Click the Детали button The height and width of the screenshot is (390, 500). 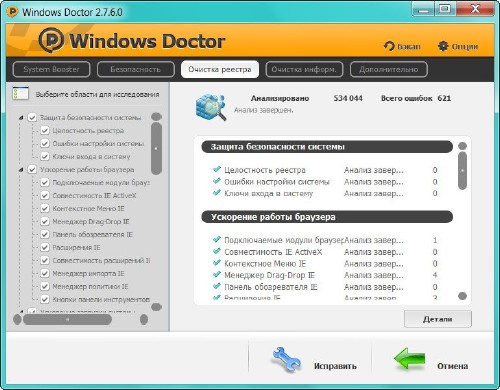[438, 319]
